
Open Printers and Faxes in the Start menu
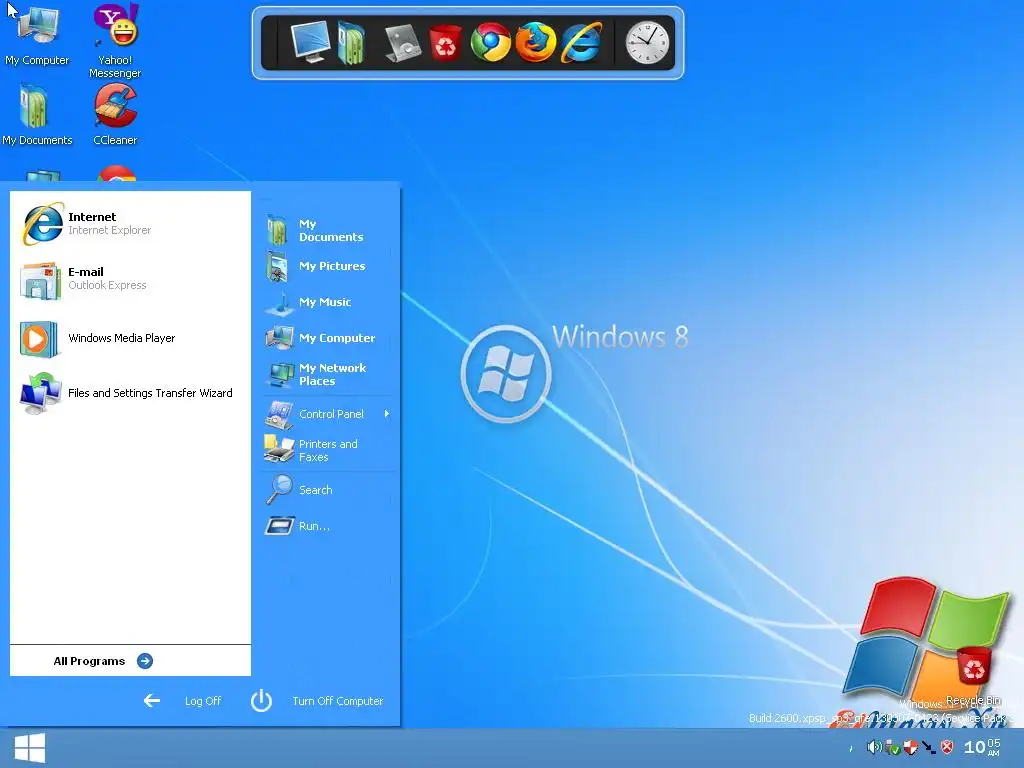(x=328, y=451)
